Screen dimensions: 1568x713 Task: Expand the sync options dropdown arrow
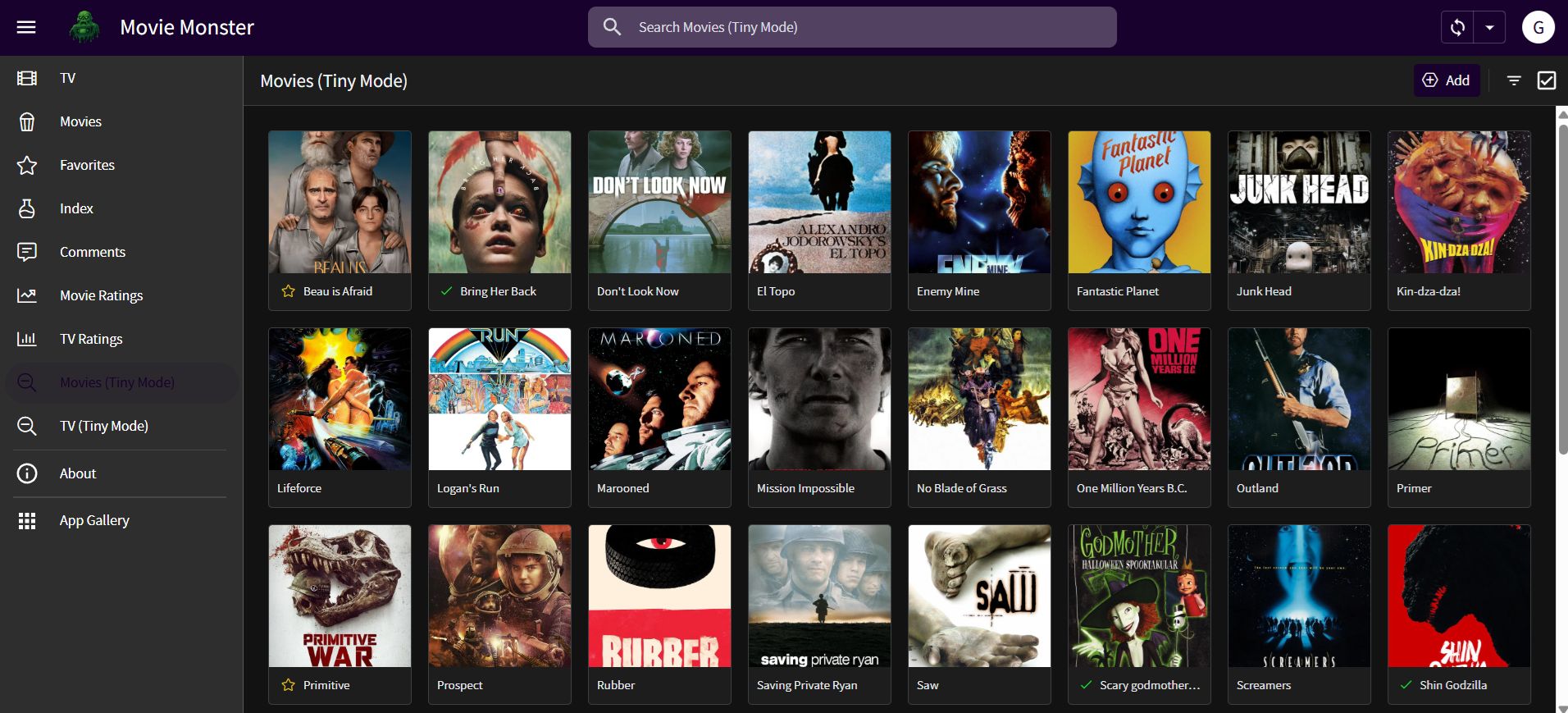(x=1489, y=27)
